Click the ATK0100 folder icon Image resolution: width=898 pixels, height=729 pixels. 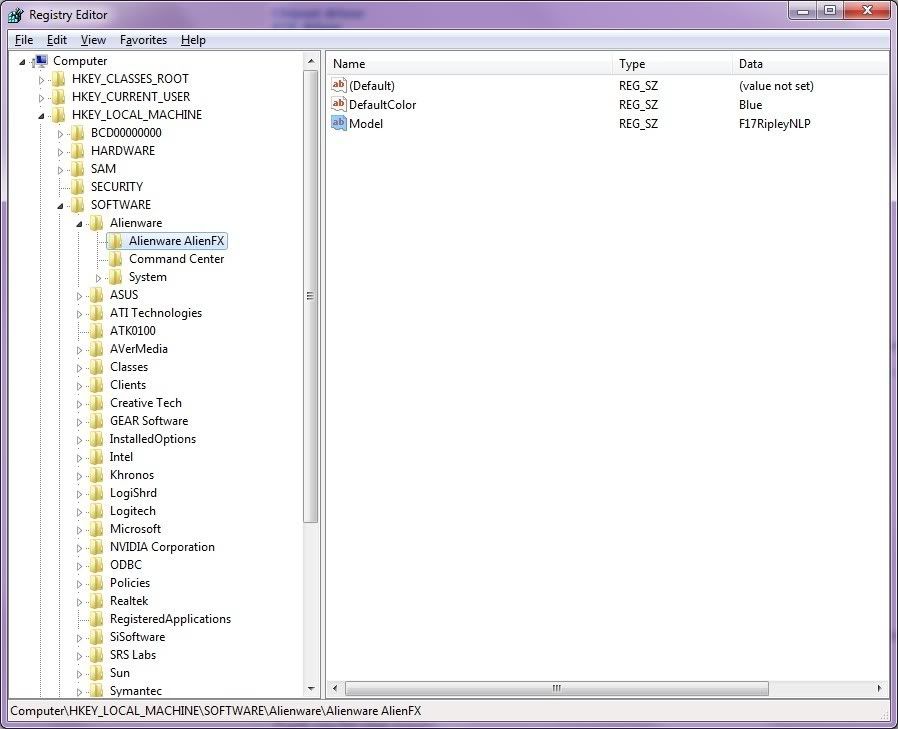coord(96,332)
